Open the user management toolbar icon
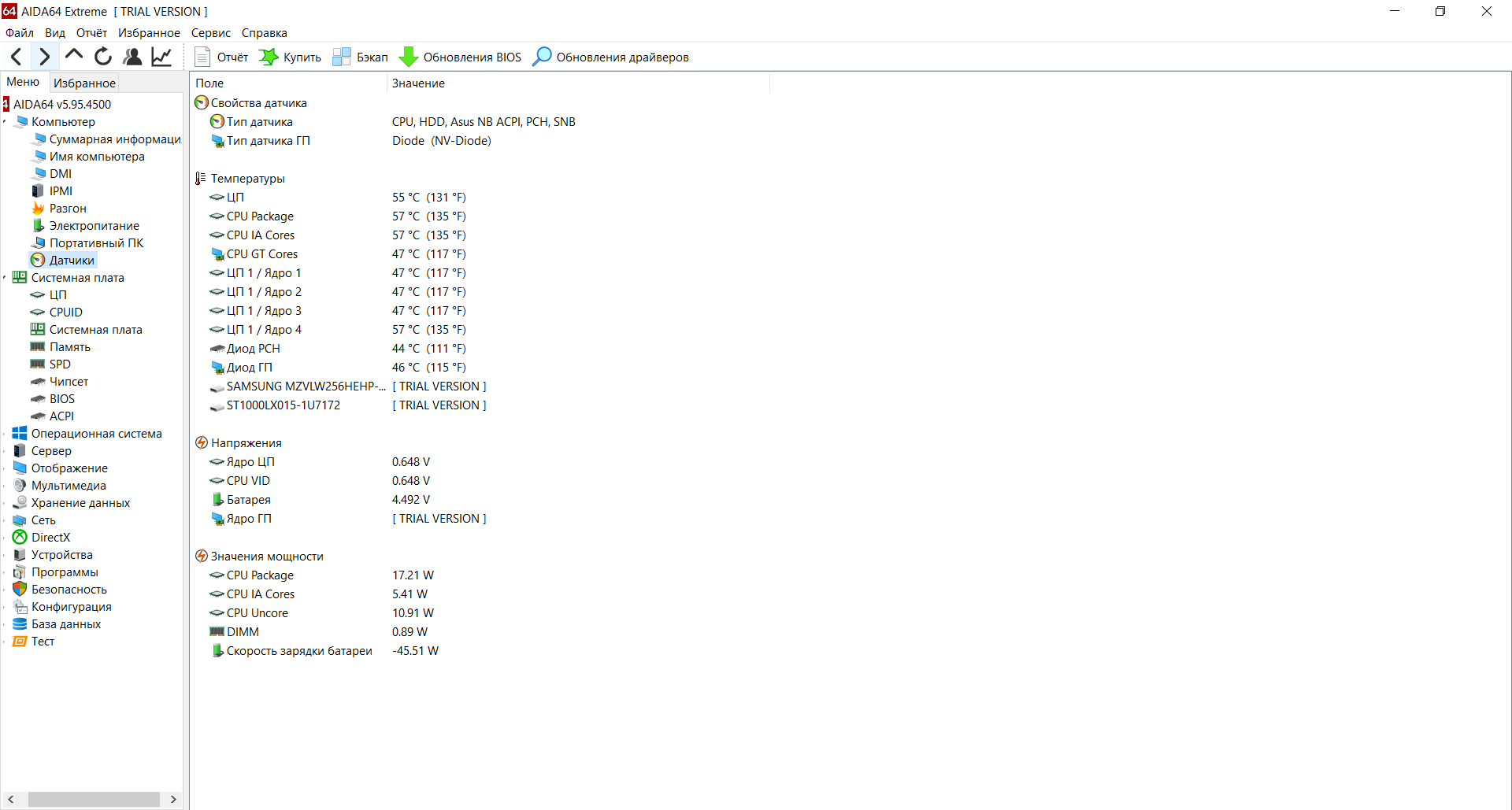Image resolution: width=1512 pixels, height=810 pixels. (132, 57)
